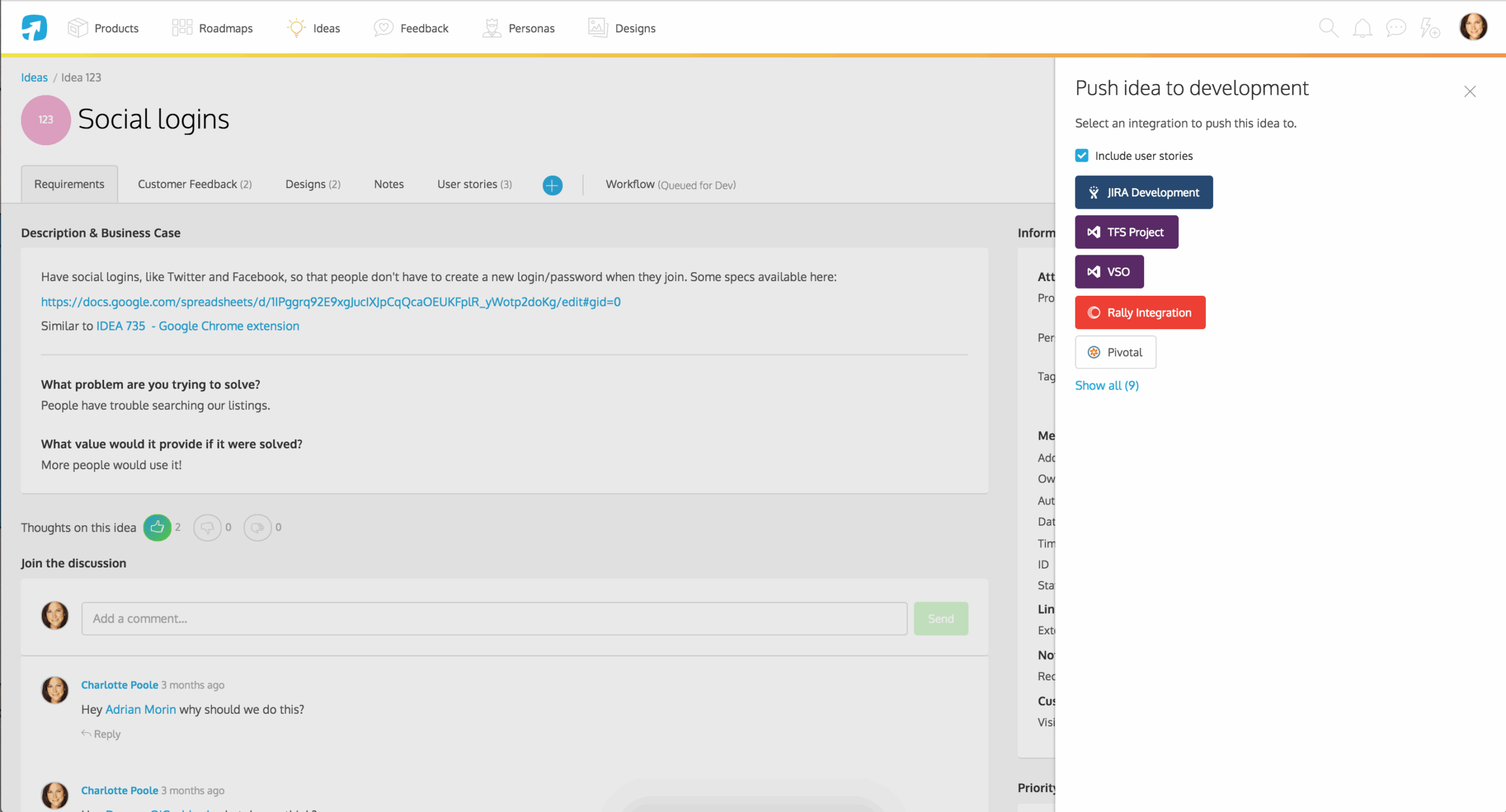Click the neutral vote icon

point(257,527)
